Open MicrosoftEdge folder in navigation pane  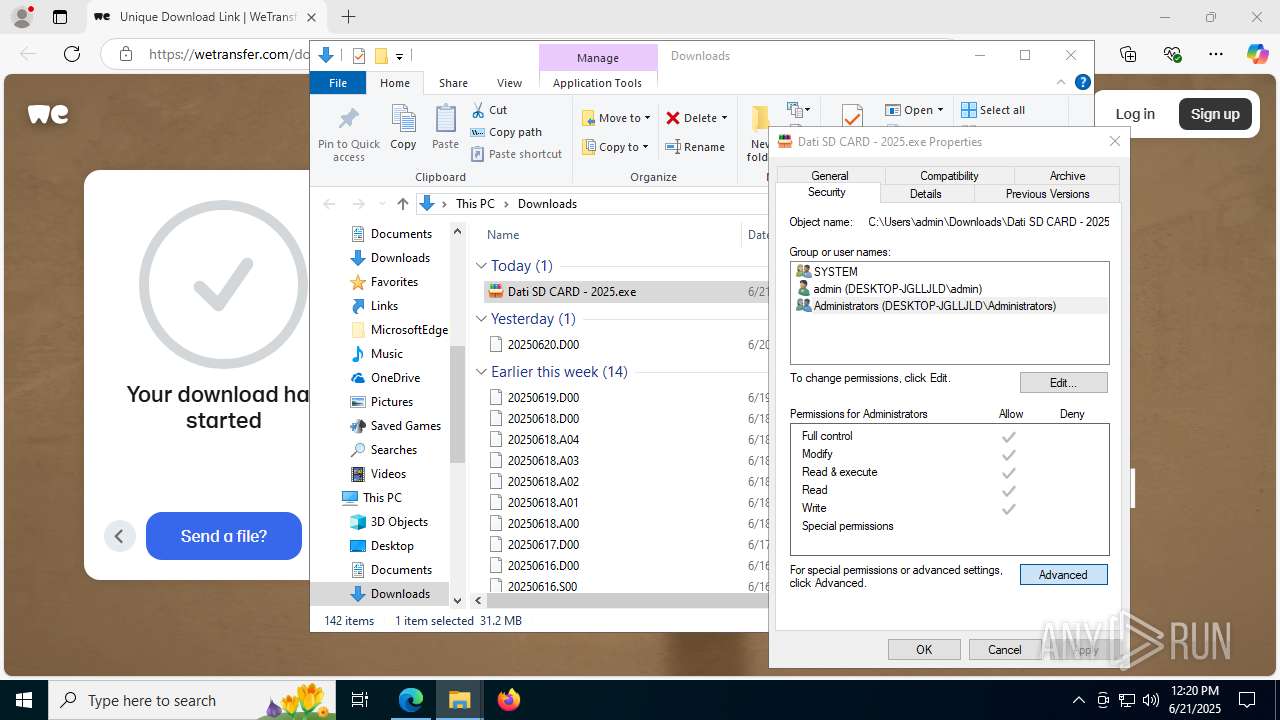coord(409,330)
